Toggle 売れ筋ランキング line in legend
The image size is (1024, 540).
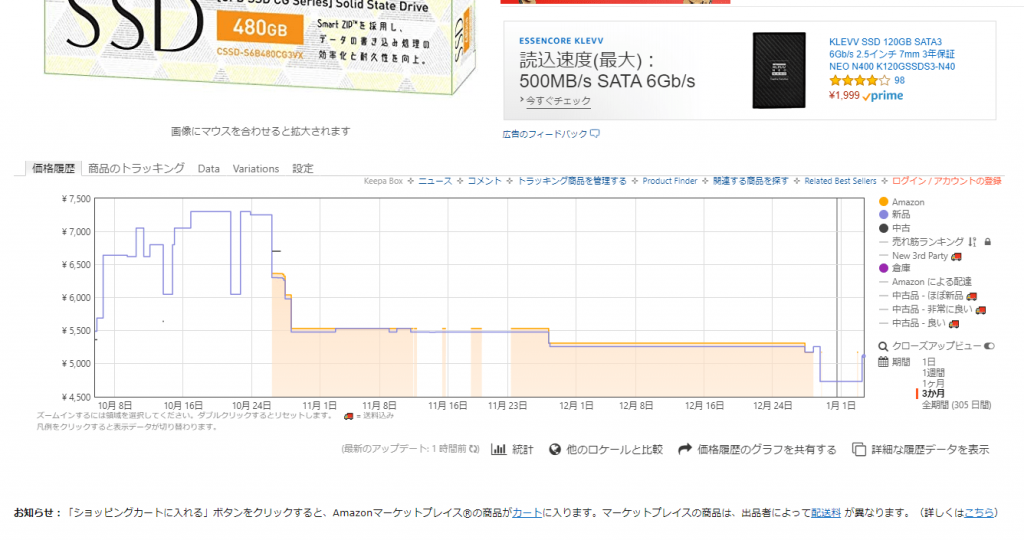(x=922, y=242)
